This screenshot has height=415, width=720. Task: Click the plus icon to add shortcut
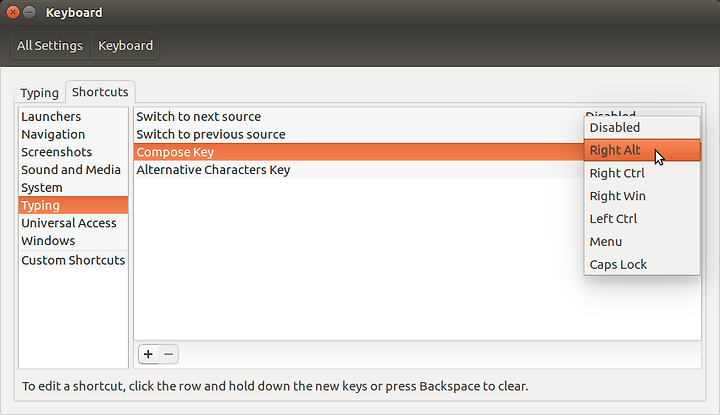click(148, 354)
